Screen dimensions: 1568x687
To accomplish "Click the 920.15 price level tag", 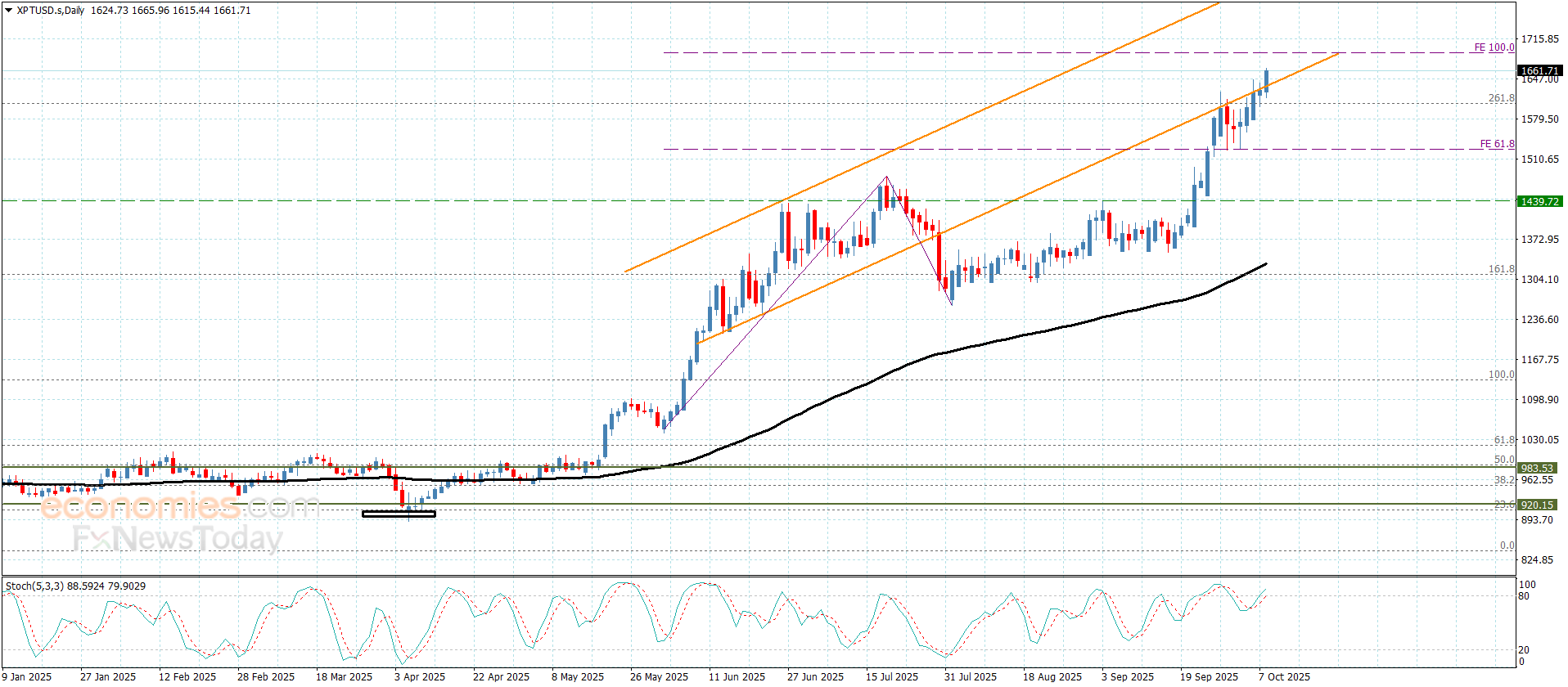I will [x=1536, y=505].
